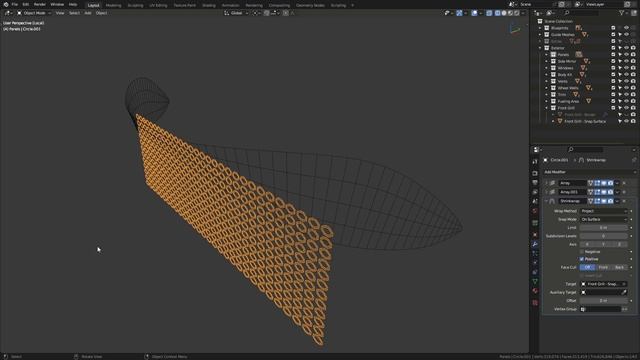Click the Limit value slider field
The height and width of the screenshot is (360, 640).
coord(603,228)
